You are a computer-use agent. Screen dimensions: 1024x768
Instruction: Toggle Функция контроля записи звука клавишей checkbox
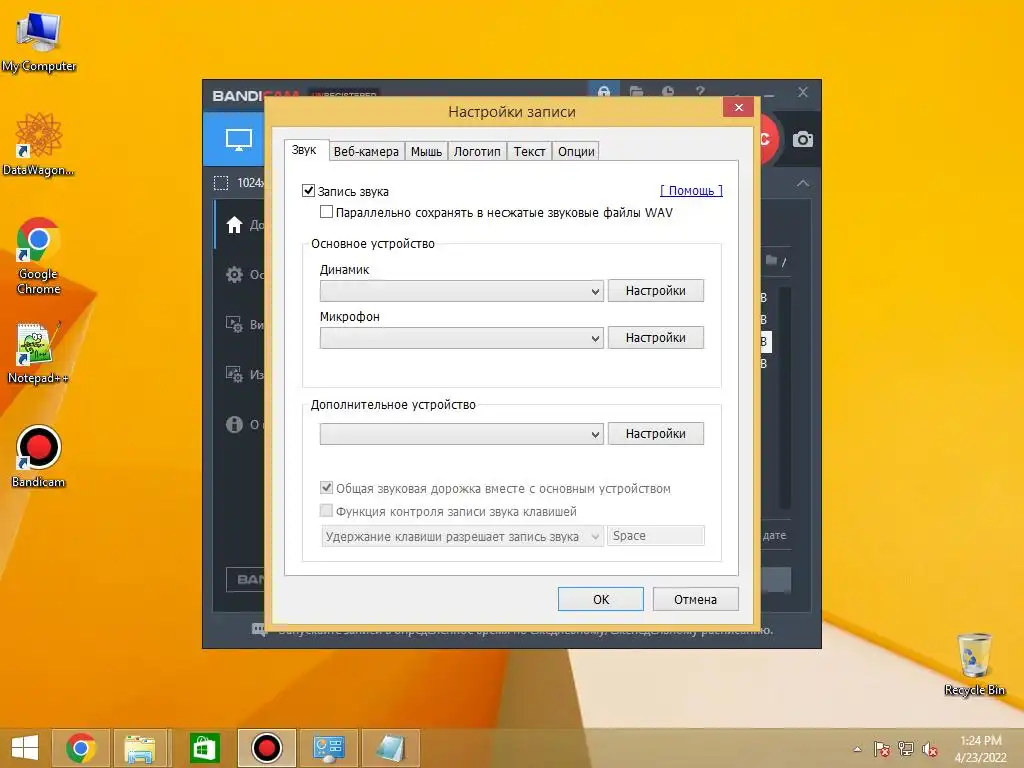[x=326, y=511]
